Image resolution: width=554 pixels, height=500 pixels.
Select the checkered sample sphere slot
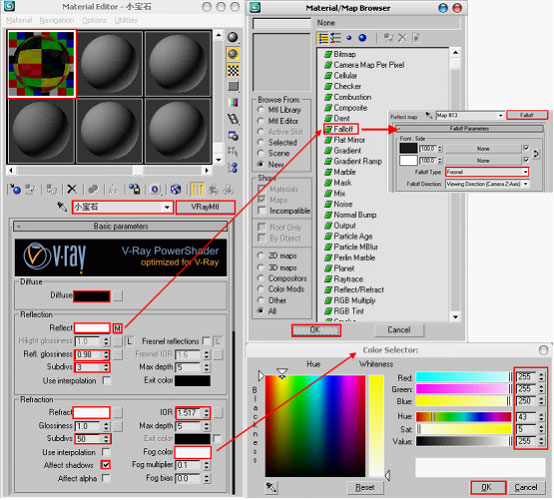click(x=41, y=64)
